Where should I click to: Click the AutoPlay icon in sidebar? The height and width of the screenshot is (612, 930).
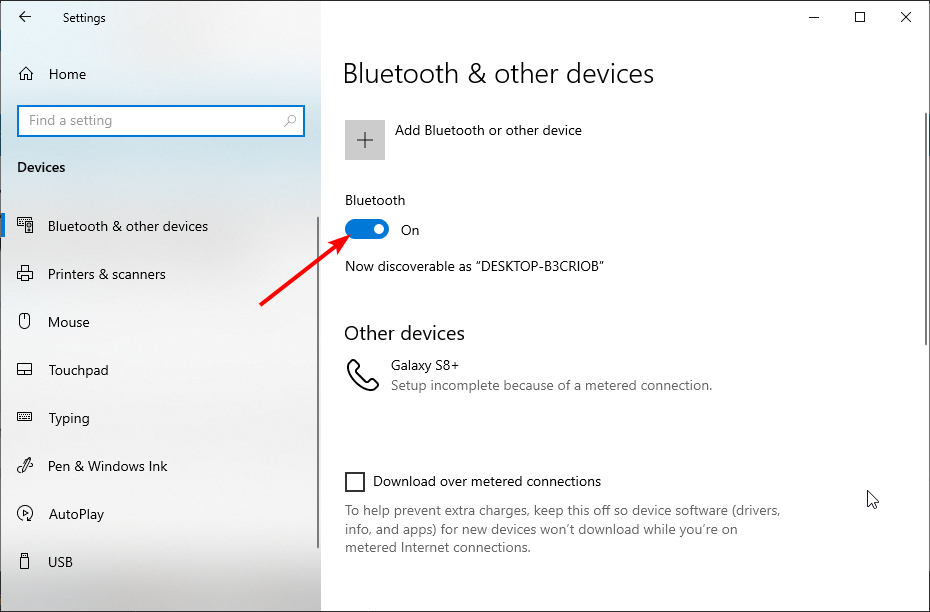25,514
